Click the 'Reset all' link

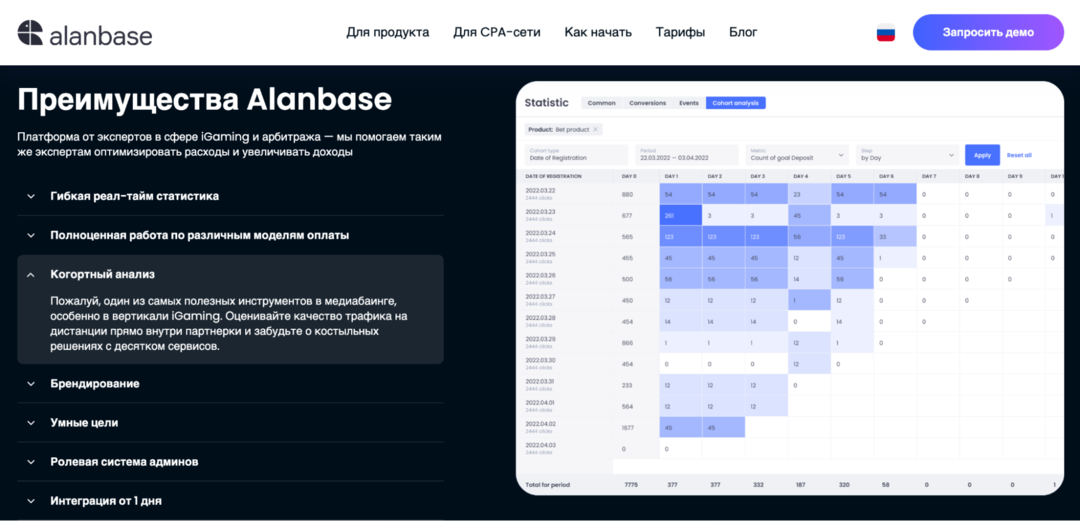[x=1019, y=155]
